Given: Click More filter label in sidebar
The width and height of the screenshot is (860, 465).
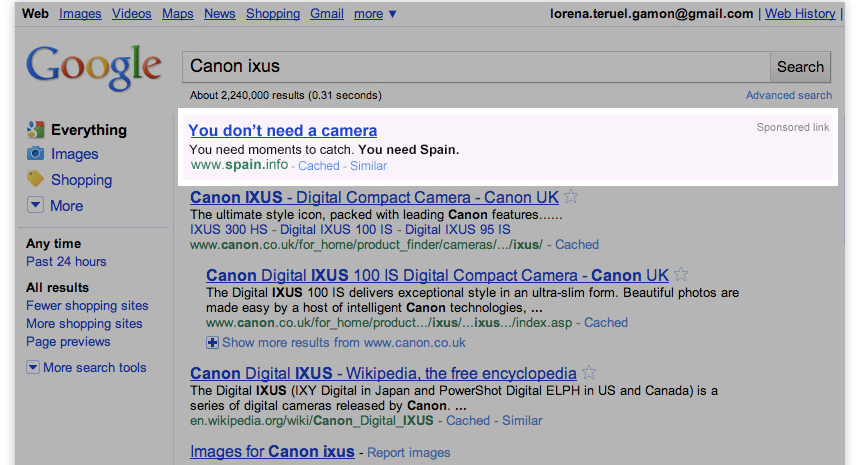Looking at the screenshot, I should click(x=67, y=206).
